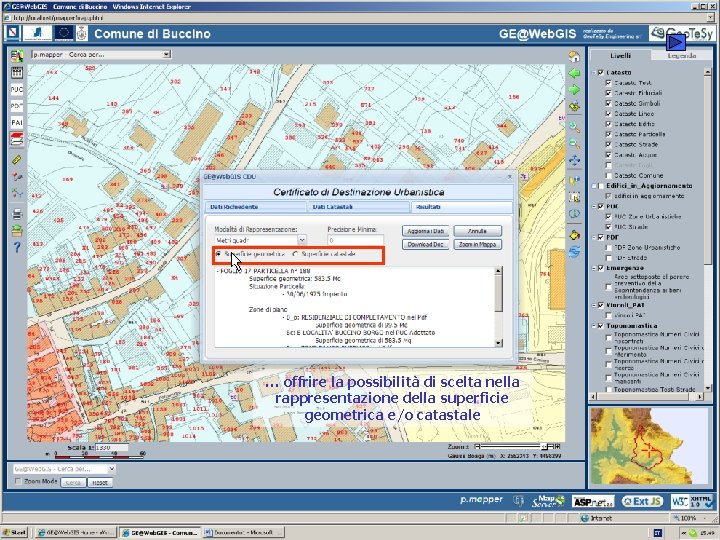Click the download box icon

tap(17, 231)
